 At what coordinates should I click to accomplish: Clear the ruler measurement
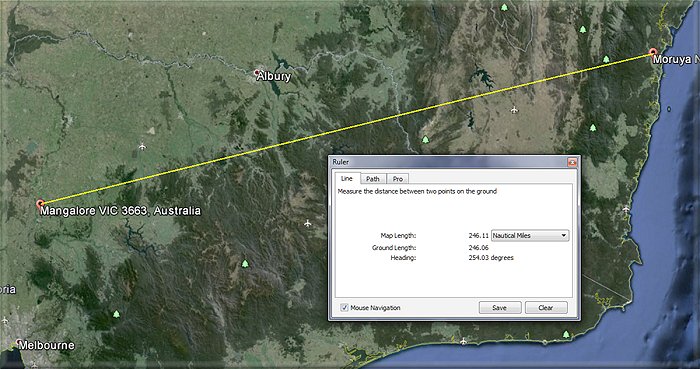(546, 307)
